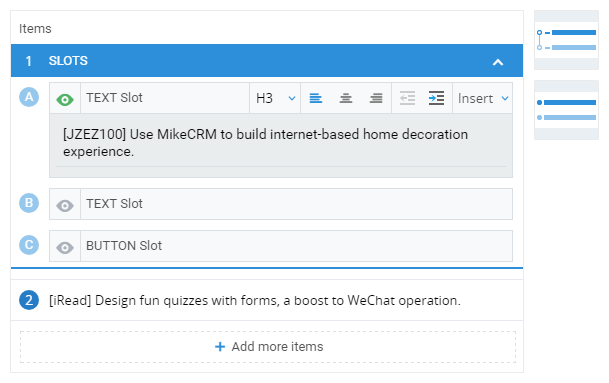Center-align text in slot A
This screenshot has height=383, width=609.
(x=346, y=98)
